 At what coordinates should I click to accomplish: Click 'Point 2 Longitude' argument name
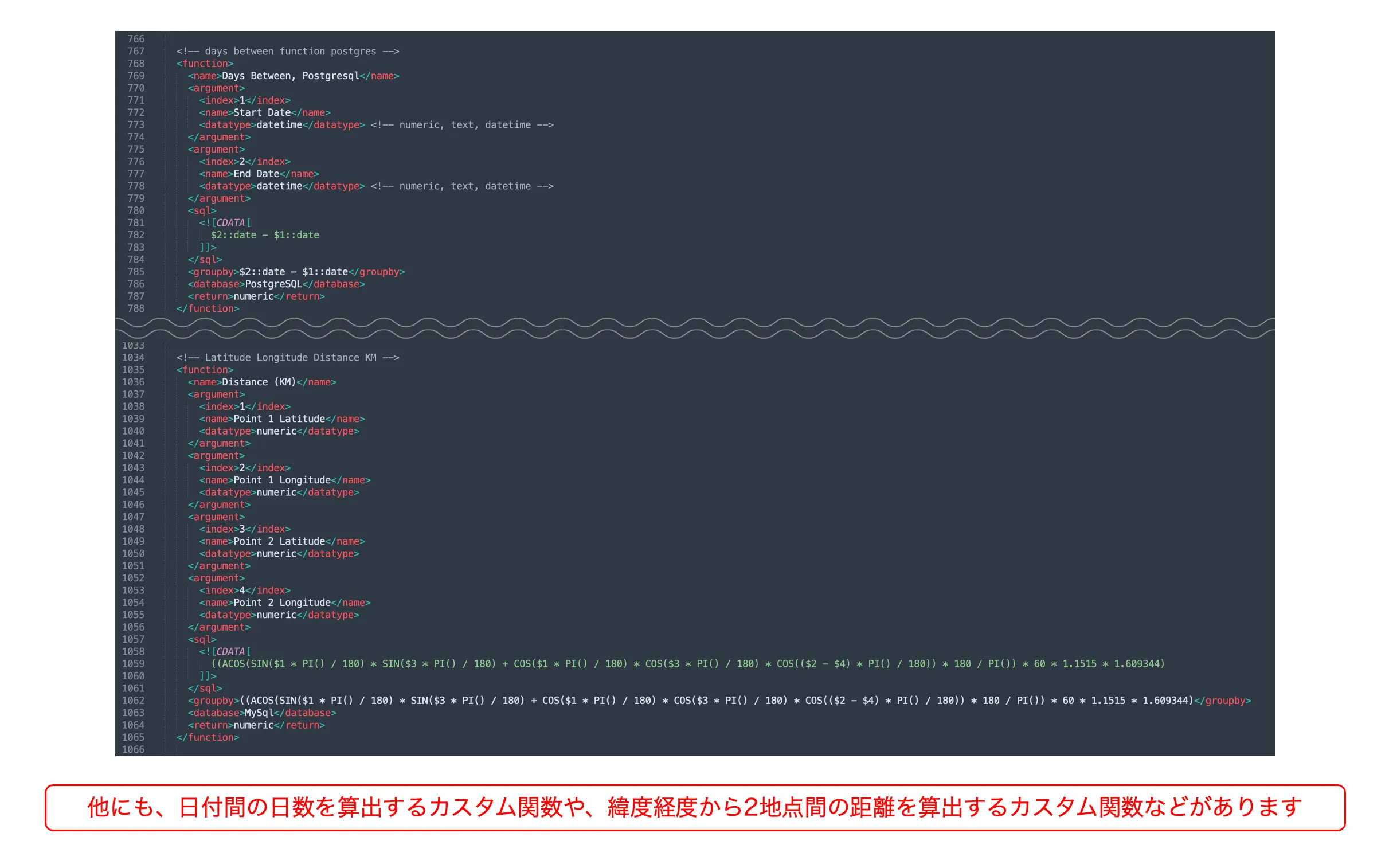(282, 603)
